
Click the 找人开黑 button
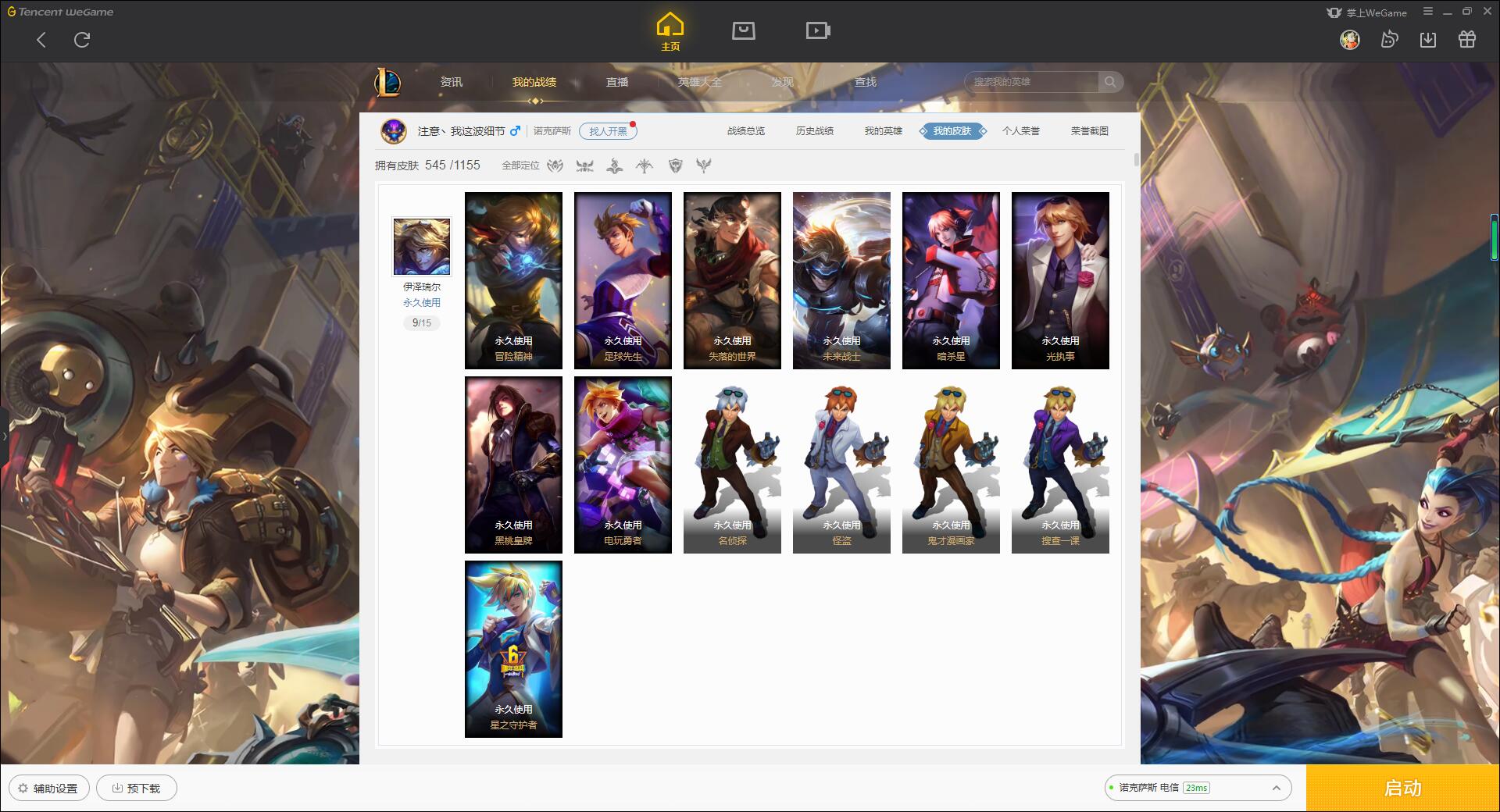coord(608,130)
